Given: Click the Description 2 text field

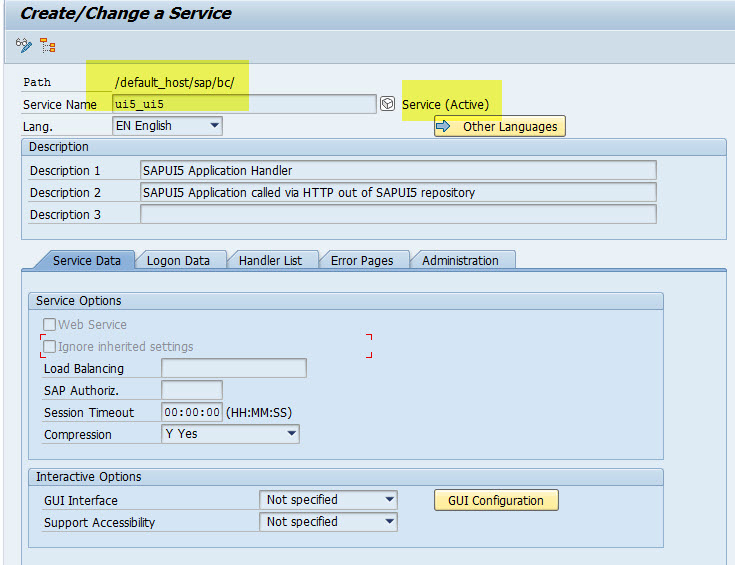Looking at the screenshot, I should (x=398, y=192).
